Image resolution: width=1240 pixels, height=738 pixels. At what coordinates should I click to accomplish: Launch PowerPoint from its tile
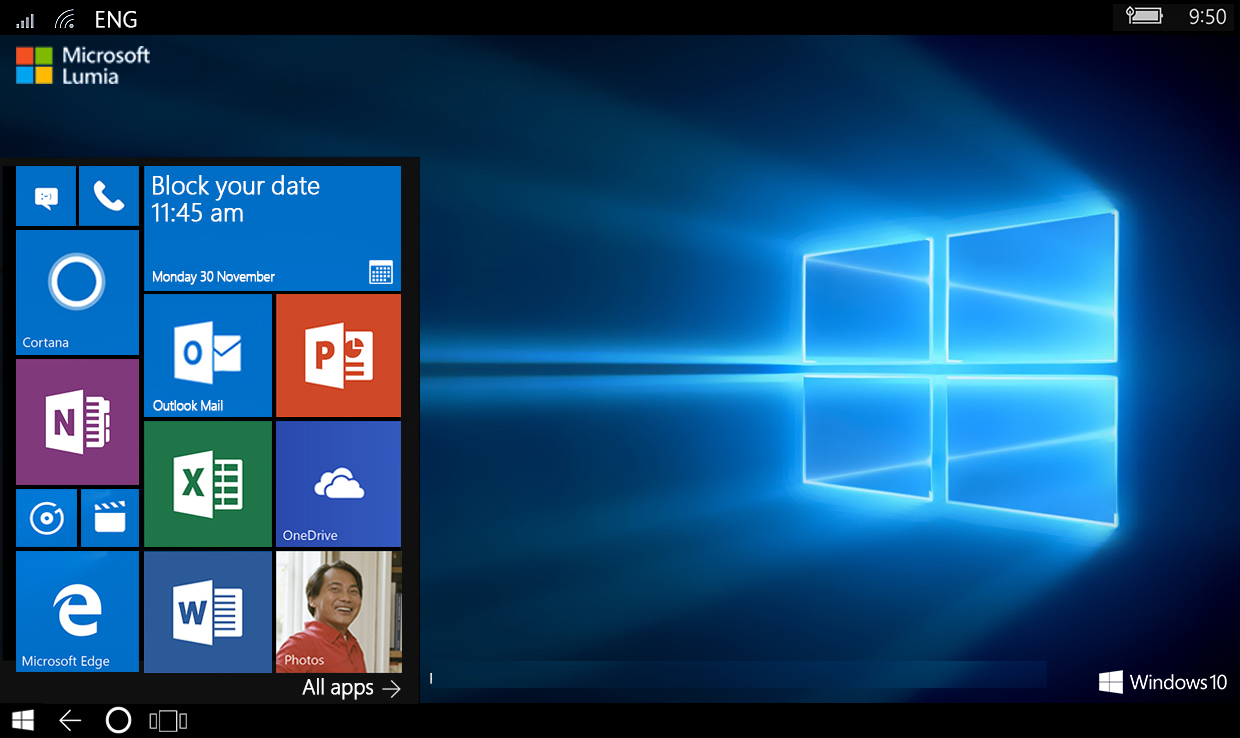[x=338, y=355]
